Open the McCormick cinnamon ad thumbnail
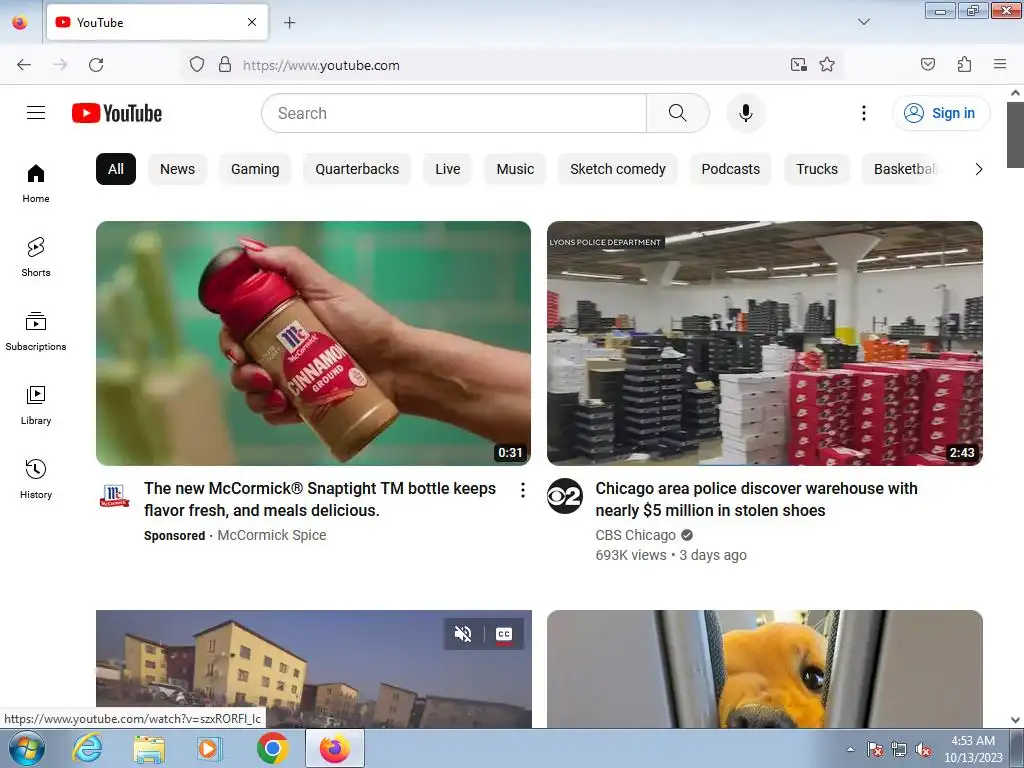The image size is (1024, 768). (x=313, y=344)
